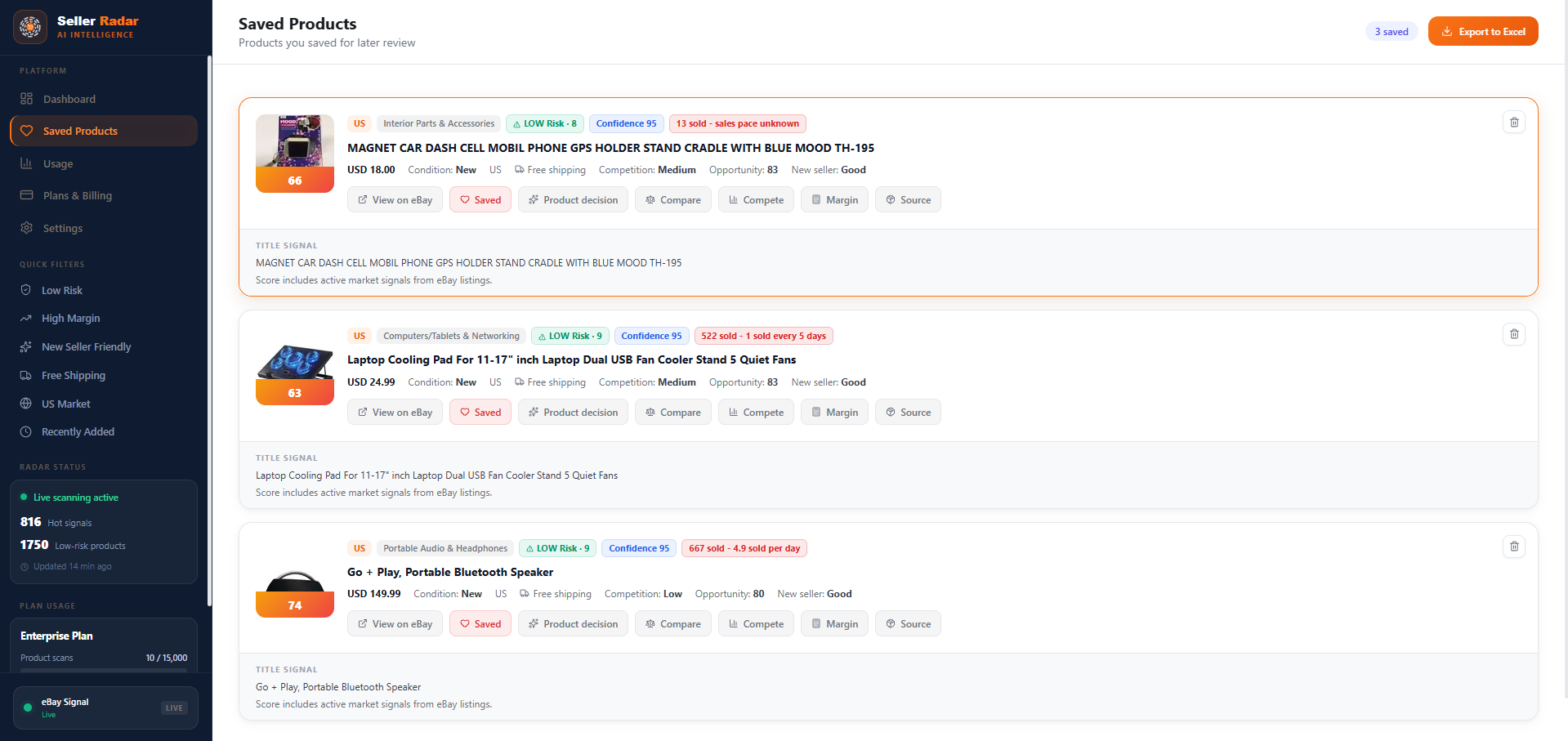Click the Laptop Cooling Pad product title
Image resolution: width=1568 pixels, height=741 pixels.
coord(571,359)
